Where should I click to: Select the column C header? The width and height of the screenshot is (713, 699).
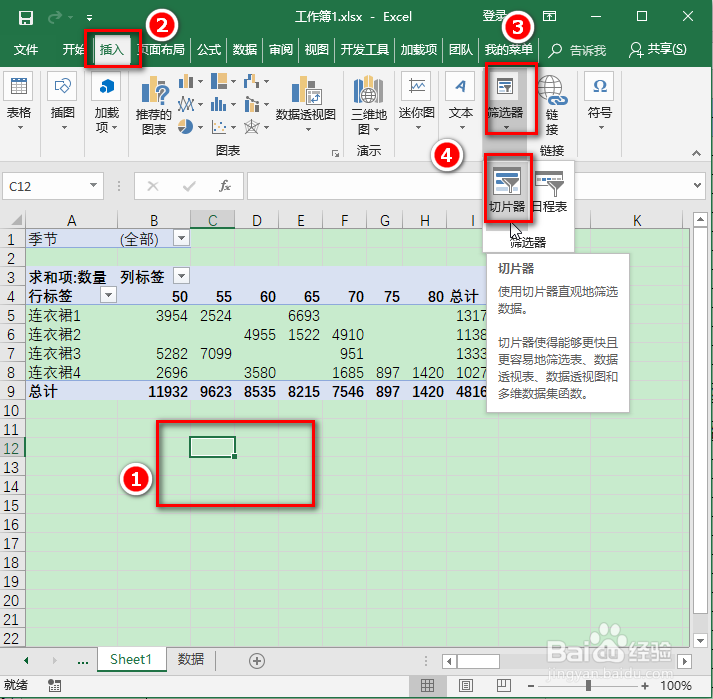[x=212, y=220]
